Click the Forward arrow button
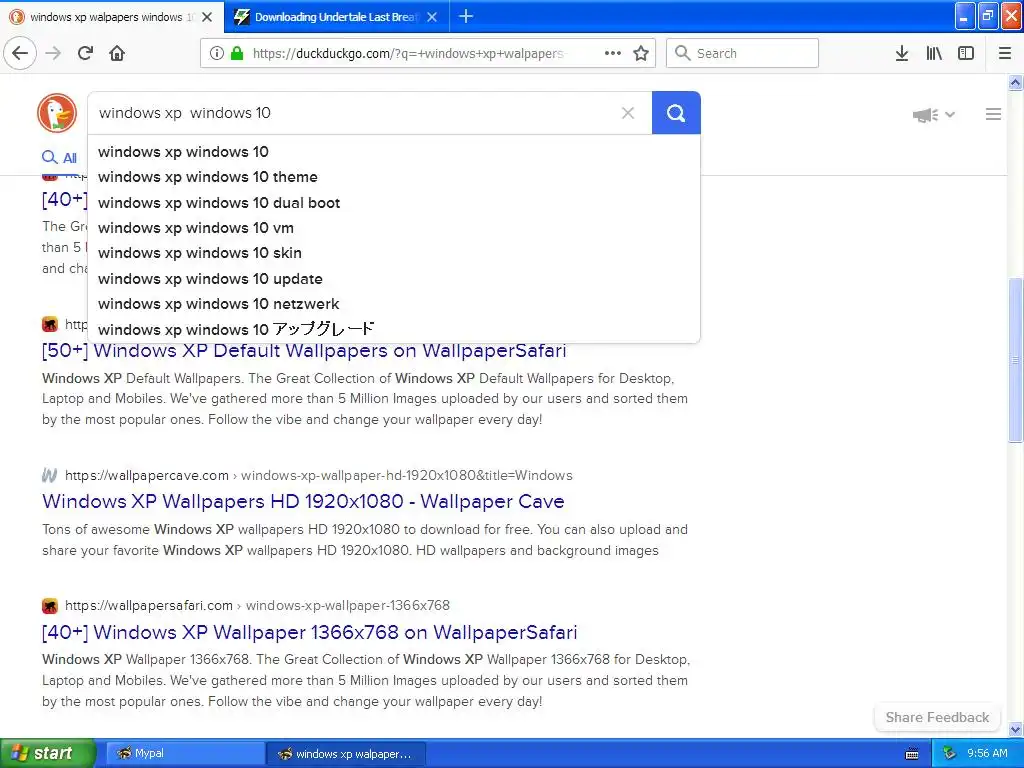Image resolution: width=1024 pixels, height=768 pixels. (53, 53)
